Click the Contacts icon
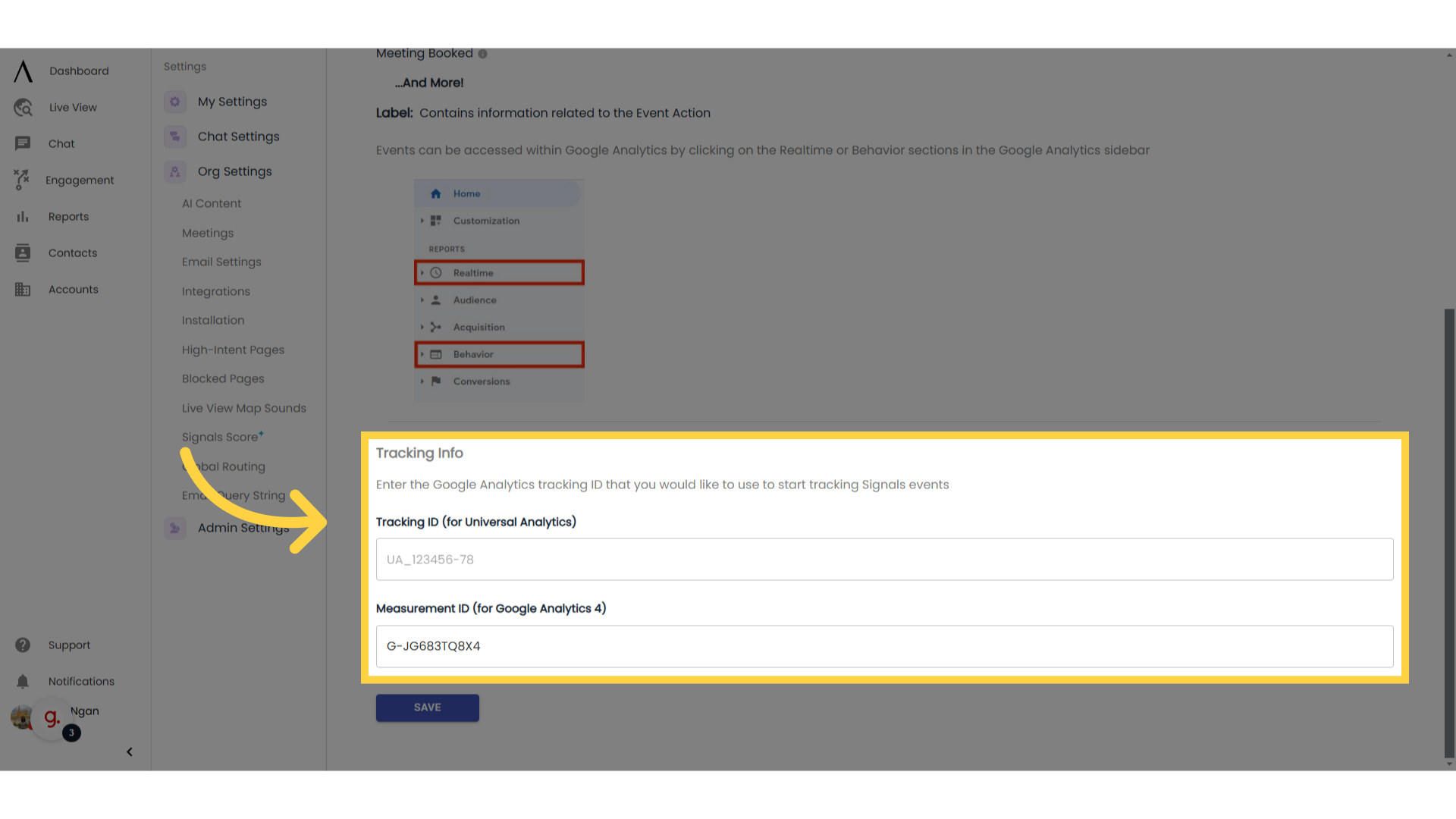Screen dimensions: 1456x819 coord(23,253)
